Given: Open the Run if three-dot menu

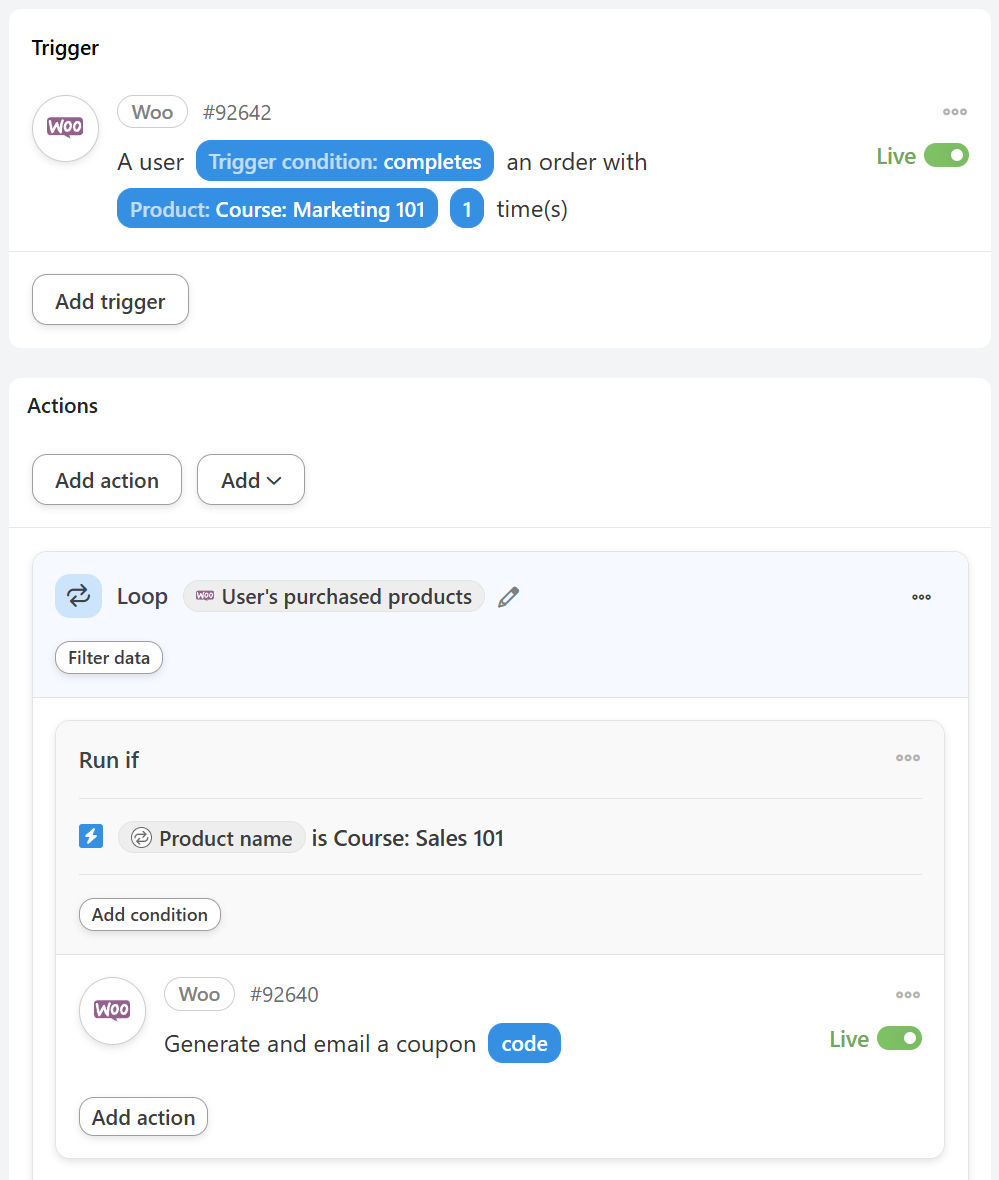Looking at the screenshot, I should point(907,758).
